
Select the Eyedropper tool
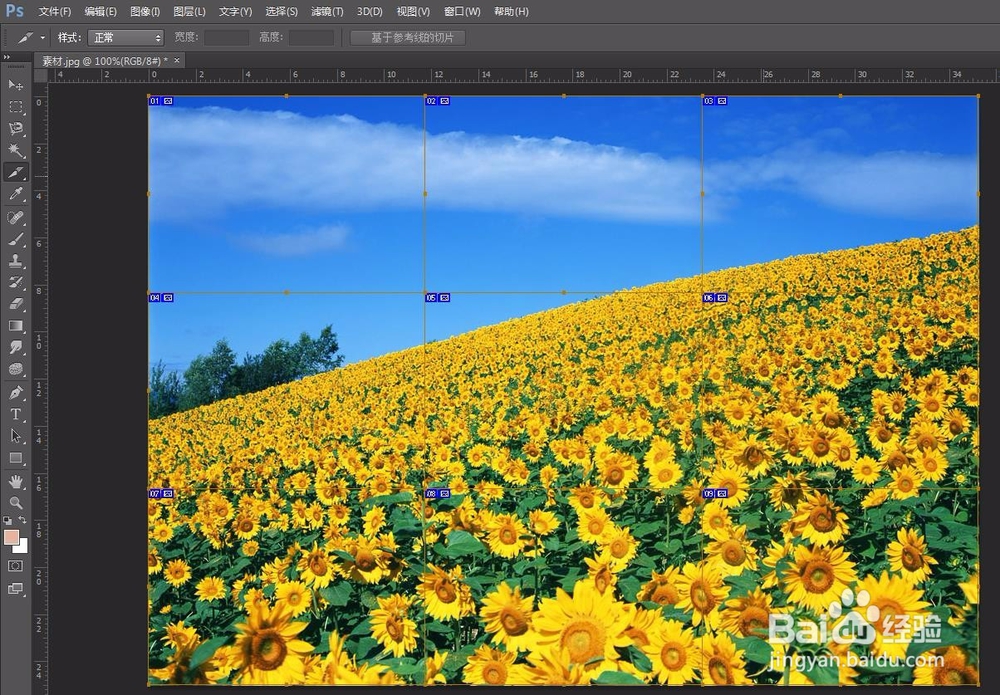click(16, 194)
